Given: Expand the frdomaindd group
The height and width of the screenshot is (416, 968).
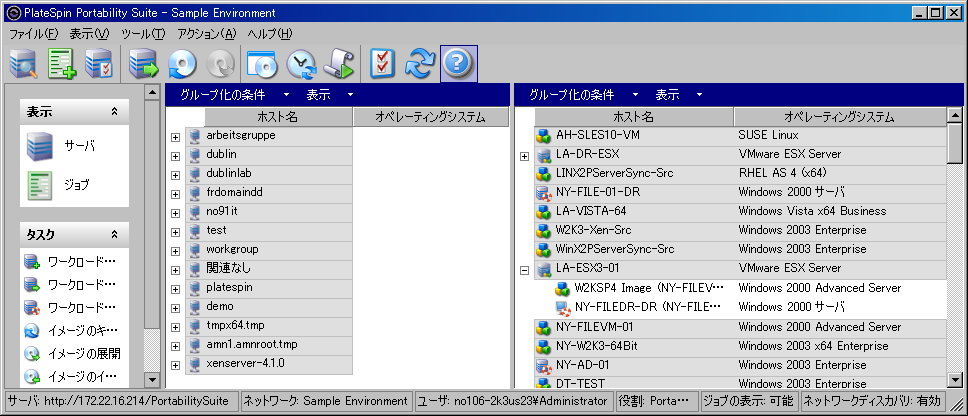Looking at the screenshot, I should (176, 194).
